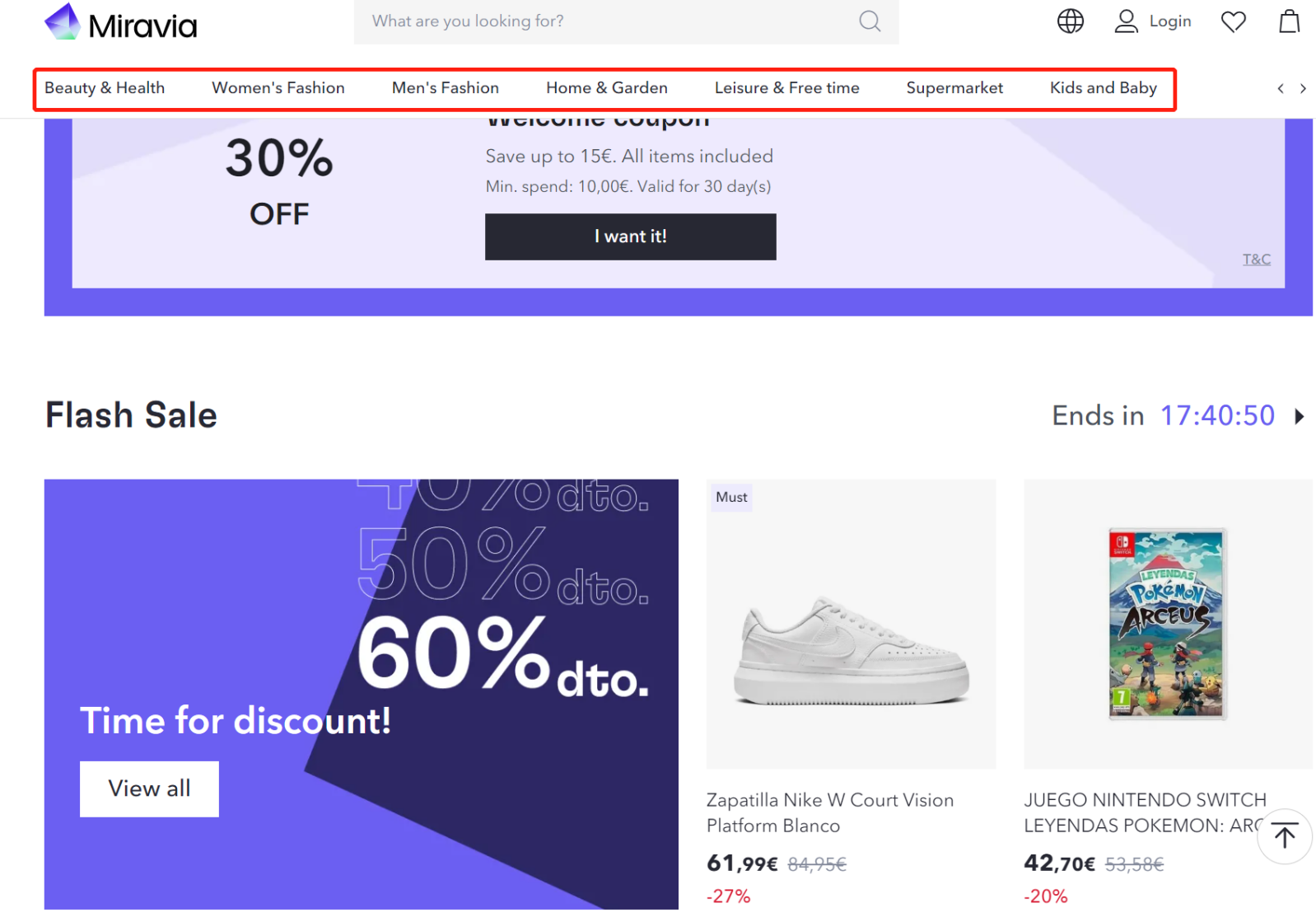This screenshot has height=922, width=1316.
Task: Go to the Supermarket category
Action: pyautogui.click(x=954, y=88)
